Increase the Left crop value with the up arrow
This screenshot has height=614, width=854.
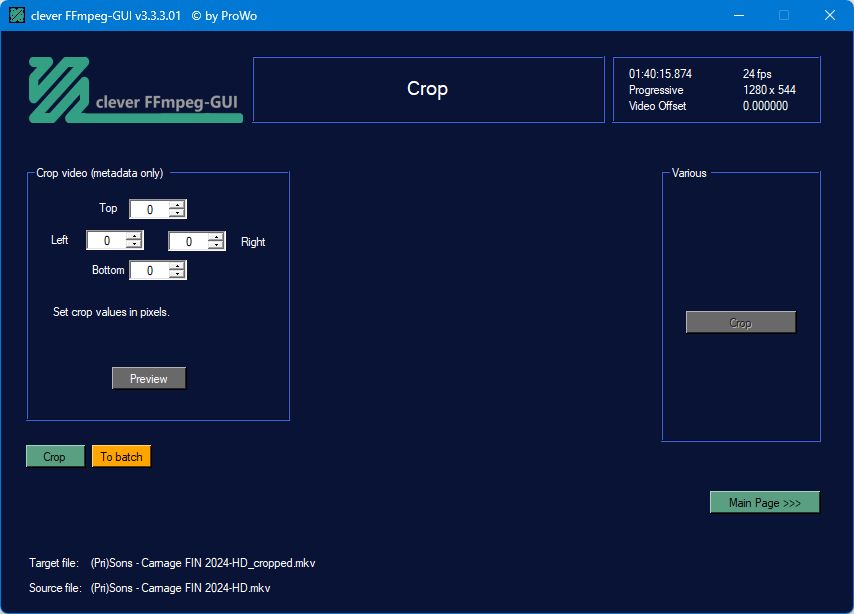134,236
